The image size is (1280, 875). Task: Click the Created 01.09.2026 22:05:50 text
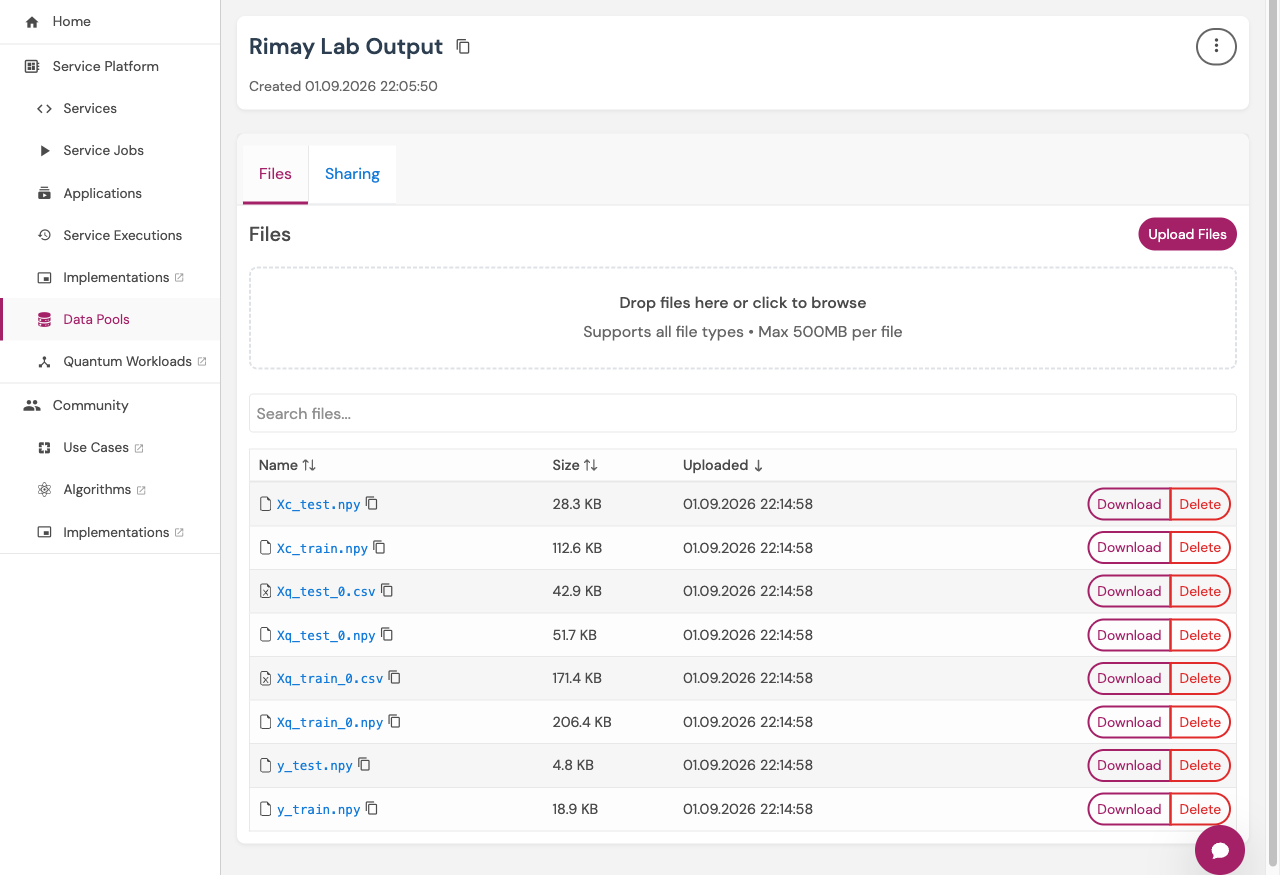(x=343, y=86)
